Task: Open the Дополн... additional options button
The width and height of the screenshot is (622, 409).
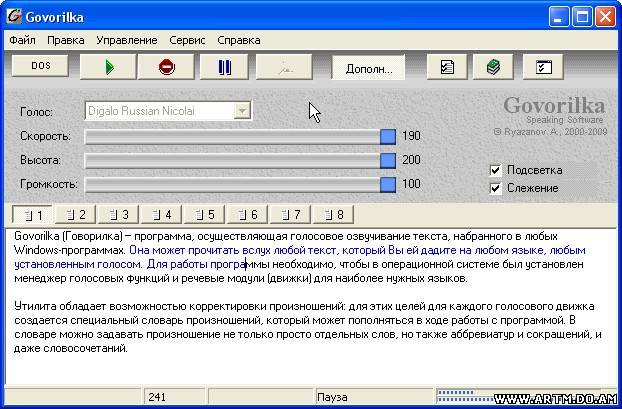Action: click(369, 68)
